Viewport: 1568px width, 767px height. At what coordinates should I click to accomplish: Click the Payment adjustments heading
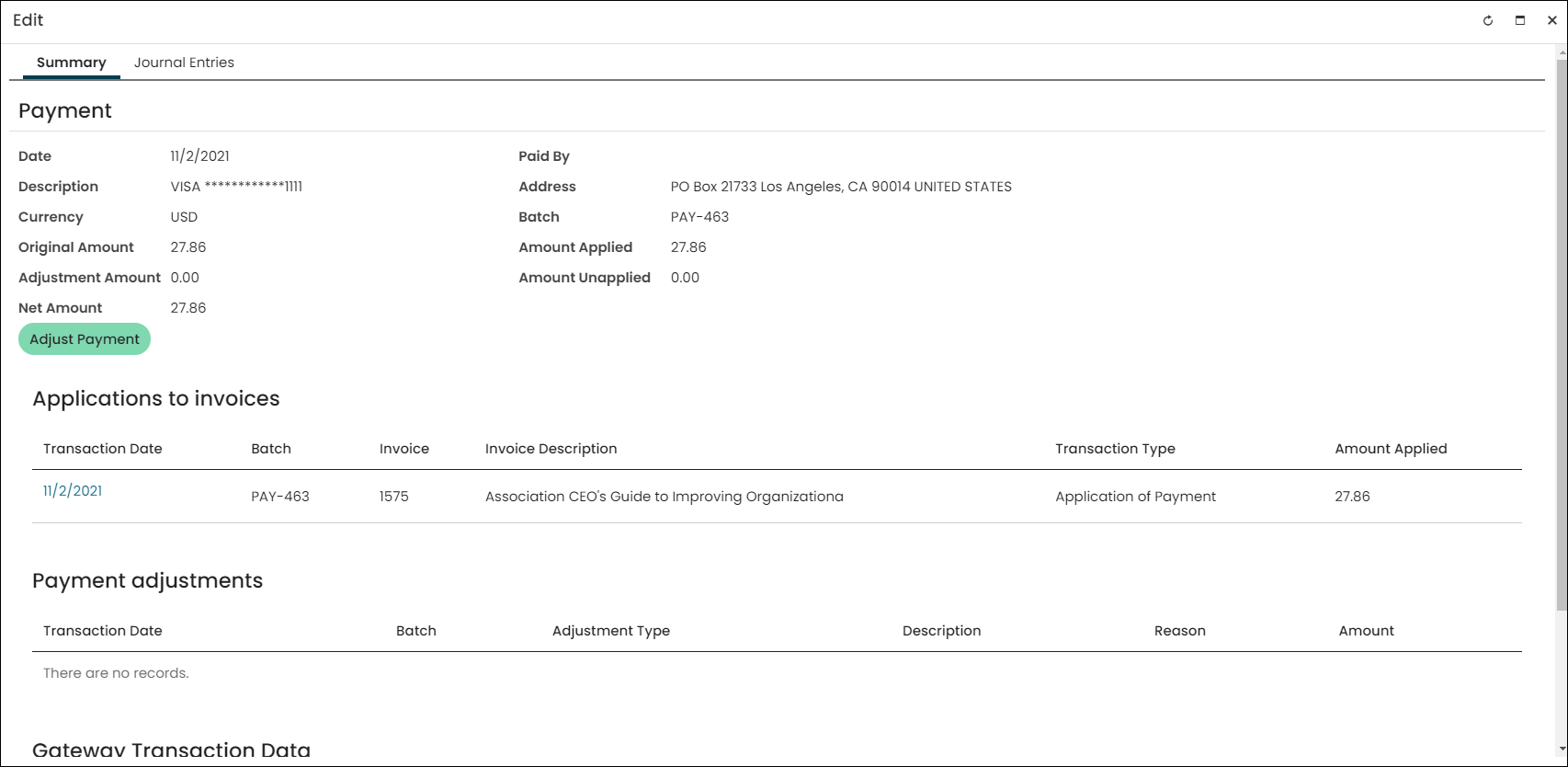(x=148, y=581)
